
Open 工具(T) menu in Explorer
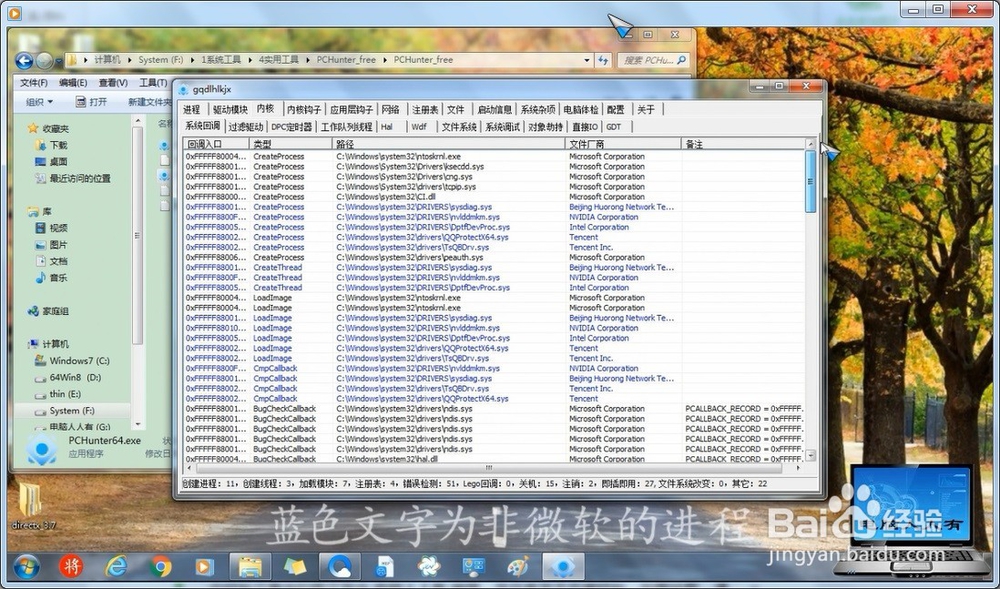[x=153, y=83]
